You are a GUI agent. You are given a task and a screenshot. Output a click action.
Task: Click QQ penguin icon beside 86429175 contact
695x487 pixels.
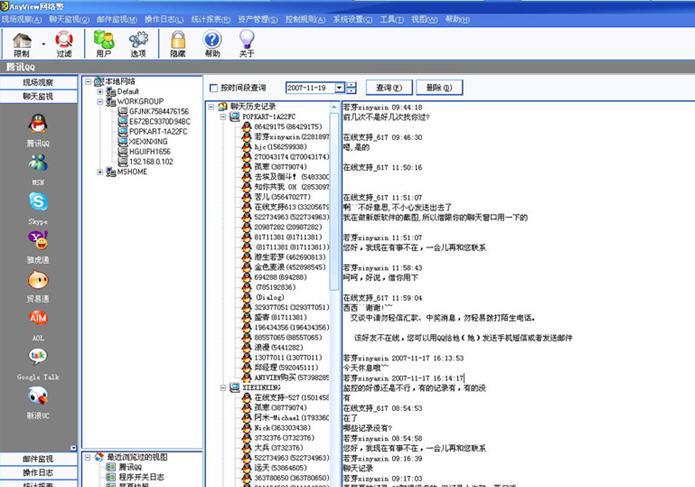[247, 126]
